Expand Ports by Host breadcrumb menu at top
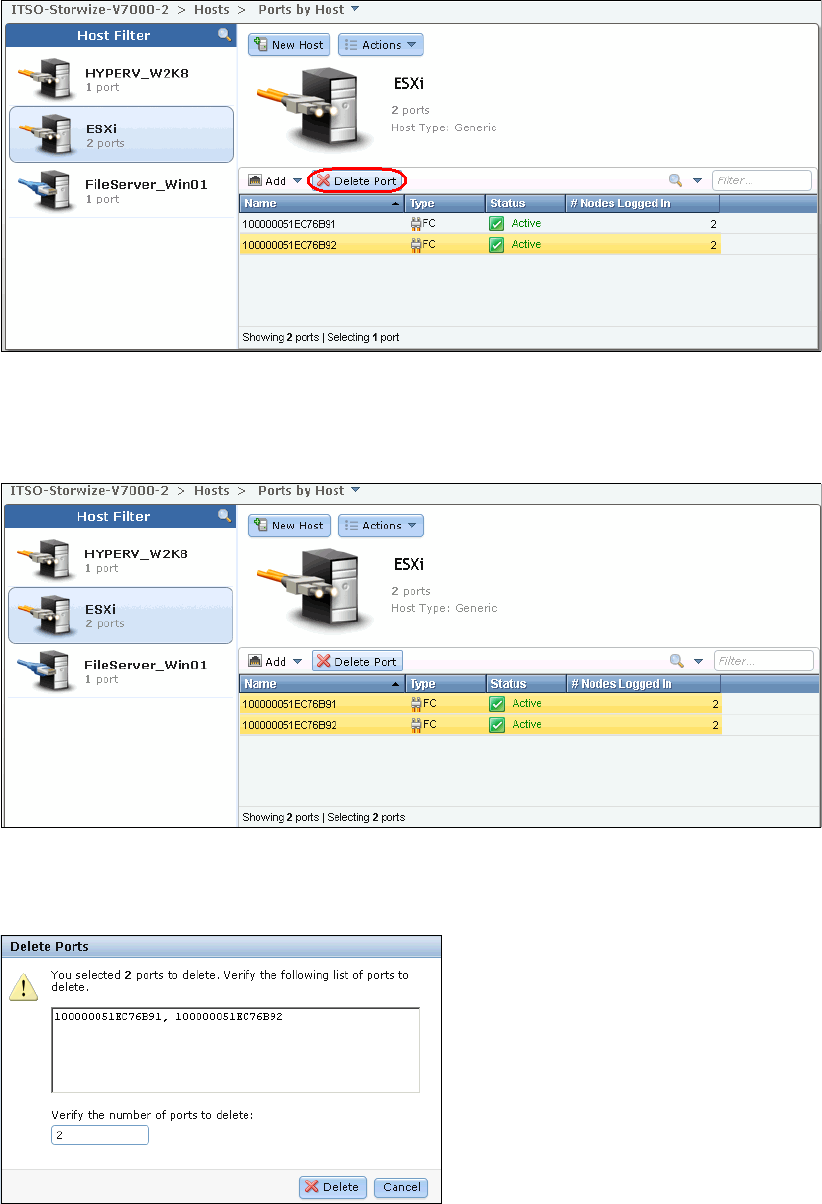The width and height of the screenshot is (822, 1204). (355, 10)
